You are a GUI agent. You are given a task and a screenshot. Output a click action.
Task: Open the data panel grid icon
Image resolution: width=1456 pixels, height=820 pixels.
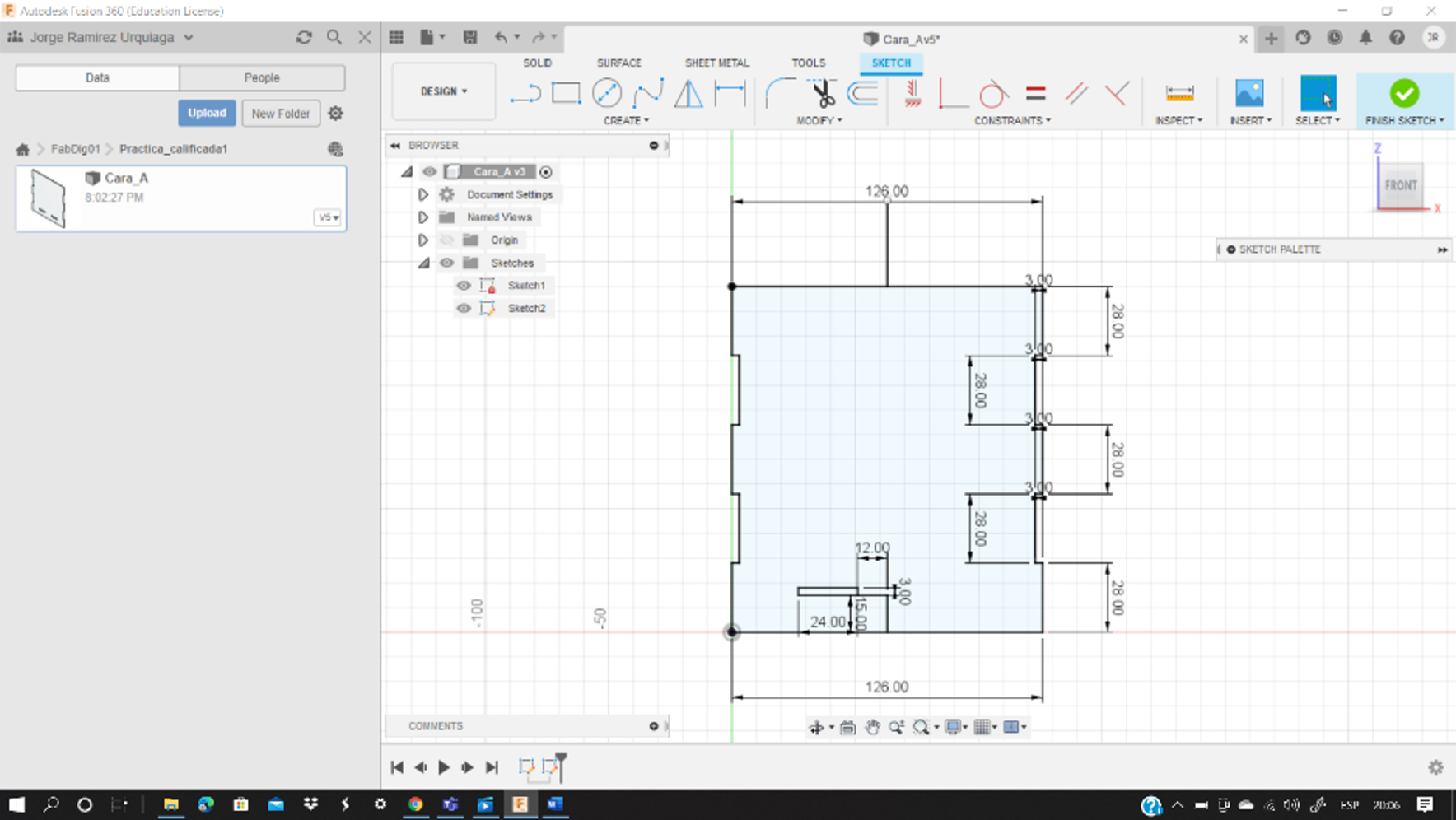pos(396,37)
